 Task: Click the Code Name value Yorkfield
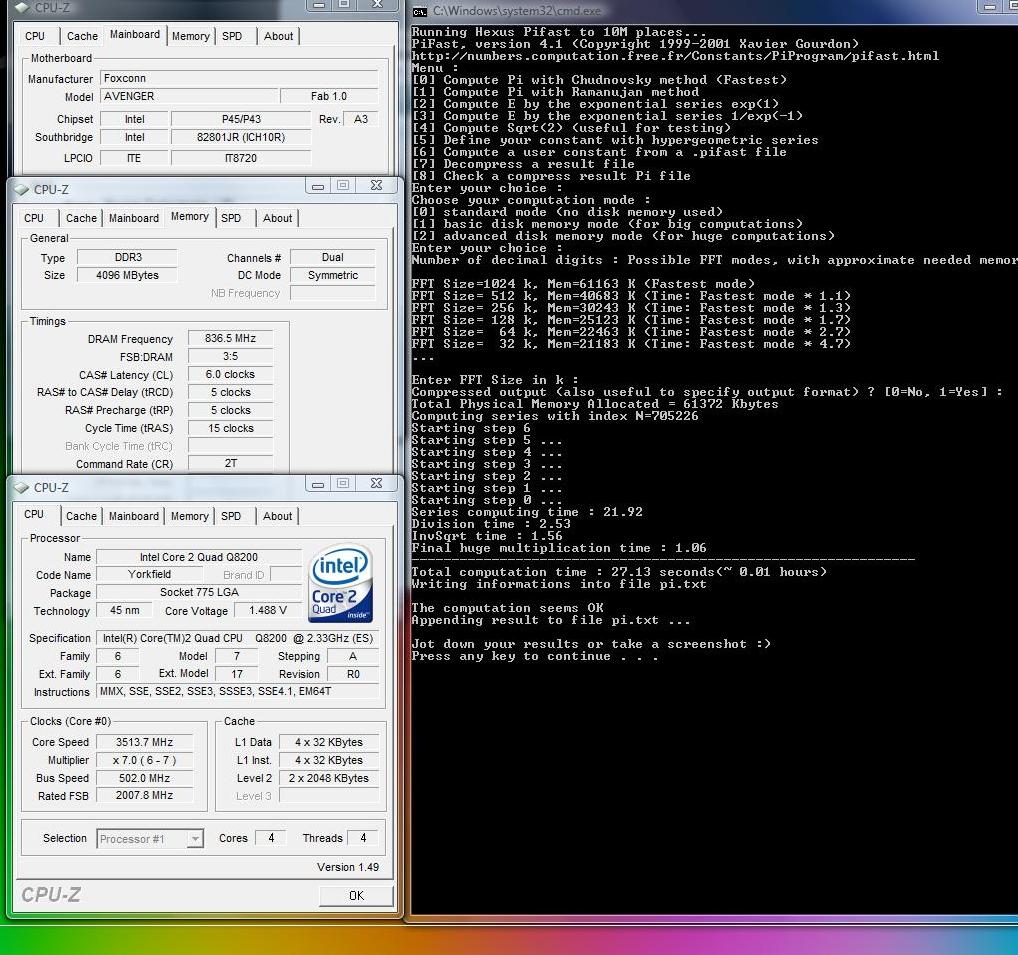coord(149,575)
